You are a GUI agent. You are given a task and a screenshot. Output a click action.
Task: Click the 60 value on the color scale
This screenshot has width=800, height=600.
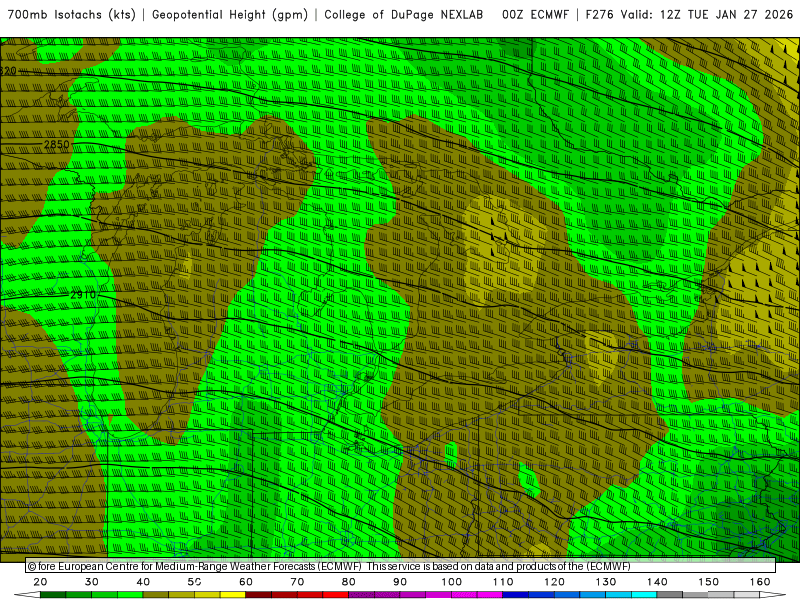coord(246,582)
